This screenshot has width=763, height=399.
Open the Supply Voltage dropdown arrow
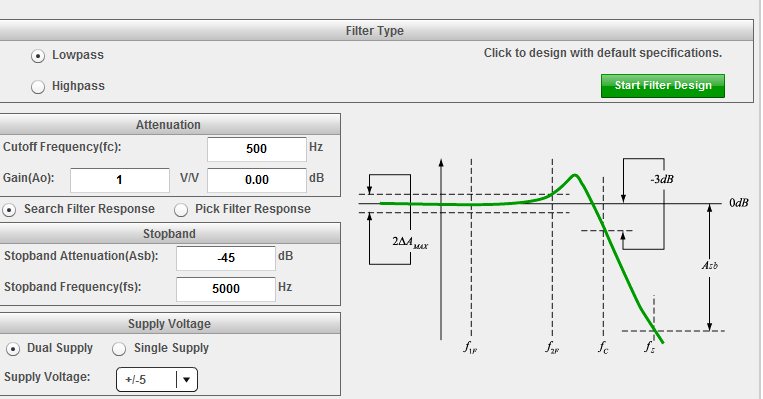click(x=186, y=380)
